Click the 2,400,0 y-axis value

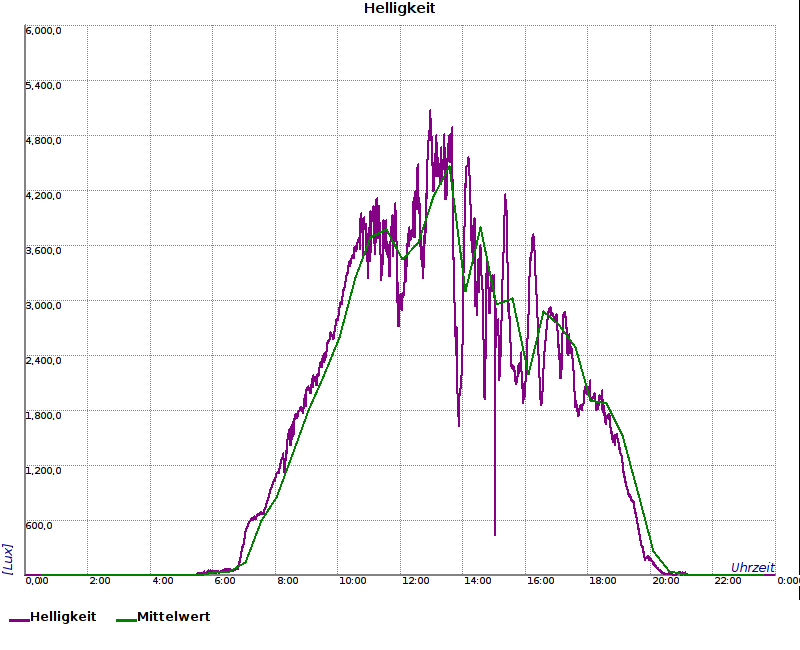[x=43, y=360]
